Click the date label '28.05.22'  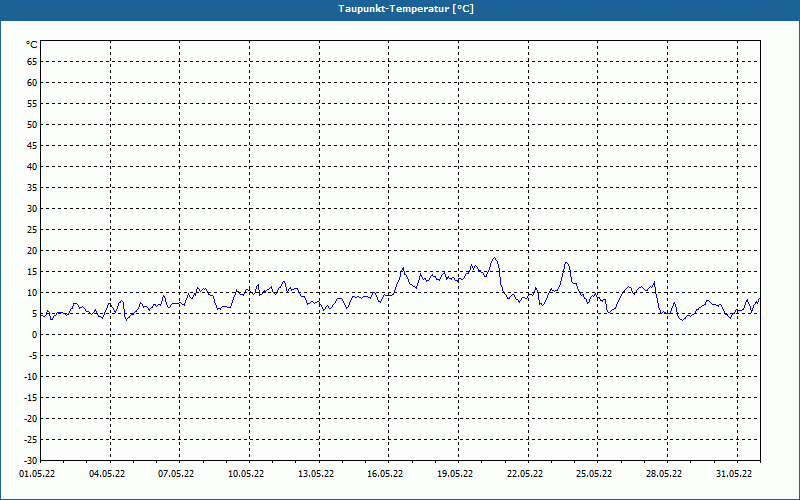click(664, 474)
